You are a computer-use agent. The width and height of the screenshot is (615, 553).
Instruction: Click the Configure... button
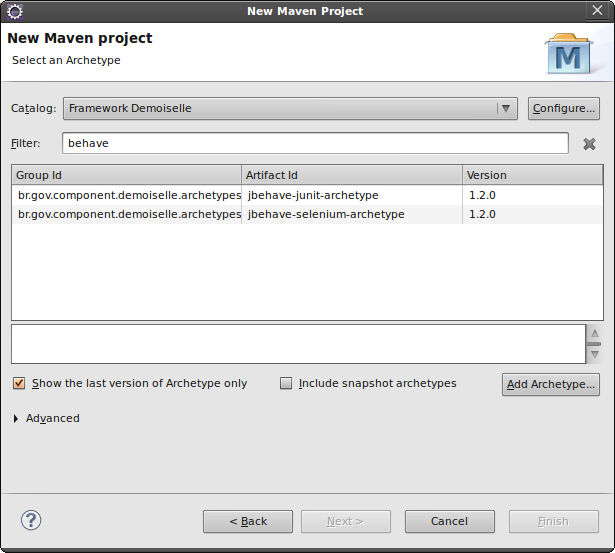[564, 108]
